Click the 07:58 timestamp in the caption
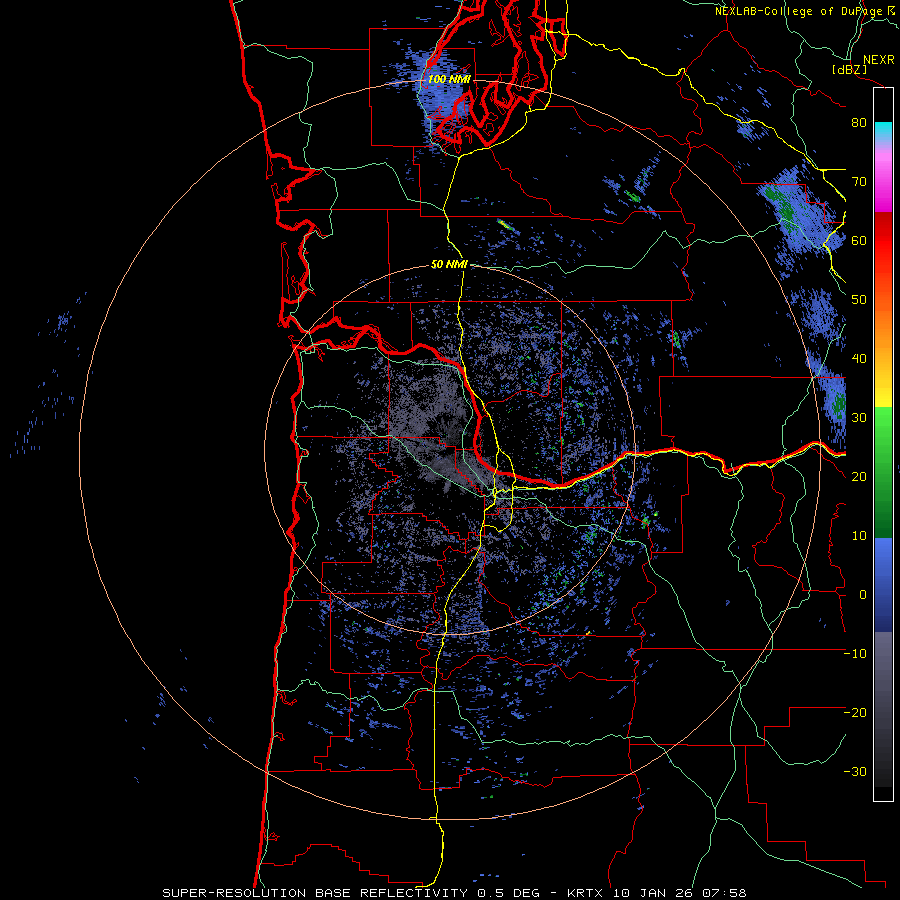Image resolution: width=900 pixels, height=900 pixels. pos(726,893)
